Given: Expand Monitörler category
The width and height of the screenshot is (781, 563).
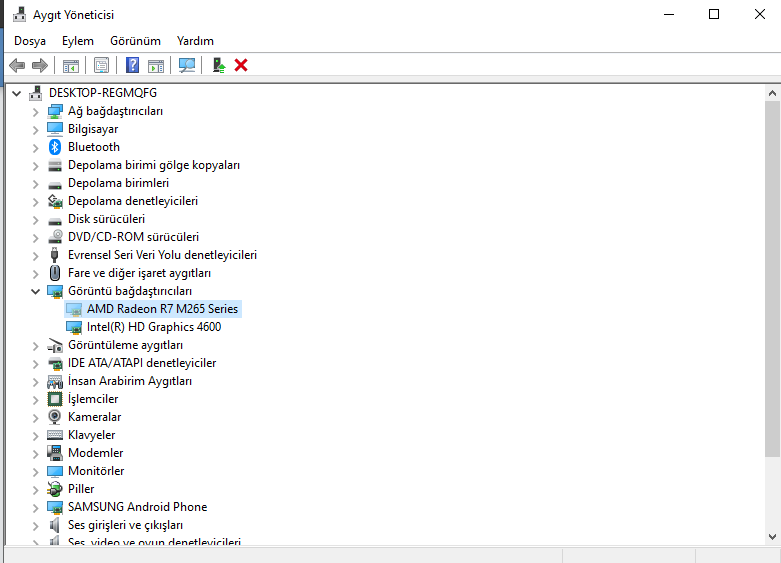Looking at the screenshot, I should (35, 471).
